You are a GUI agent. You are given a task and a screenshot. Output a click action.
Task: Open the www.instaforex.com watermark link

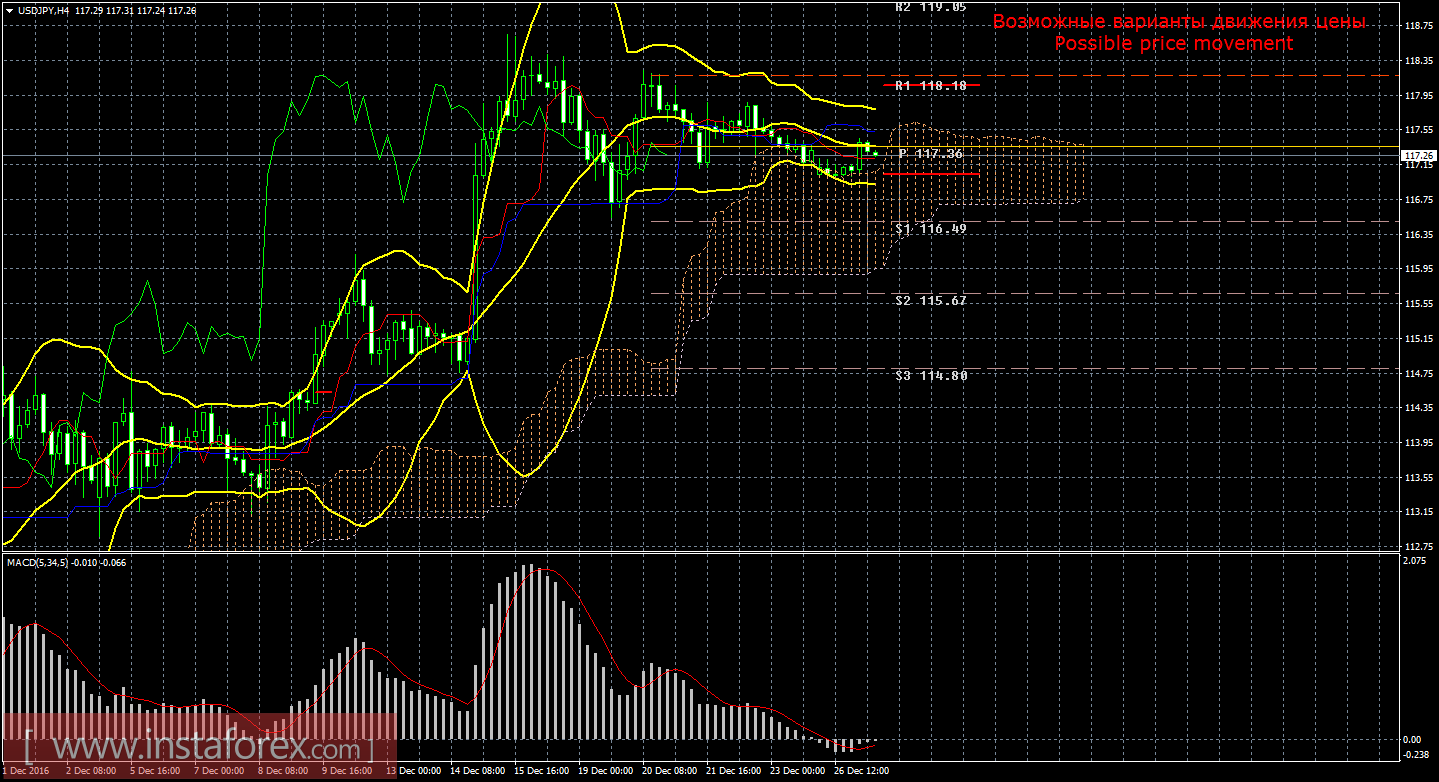pos(200,748)
